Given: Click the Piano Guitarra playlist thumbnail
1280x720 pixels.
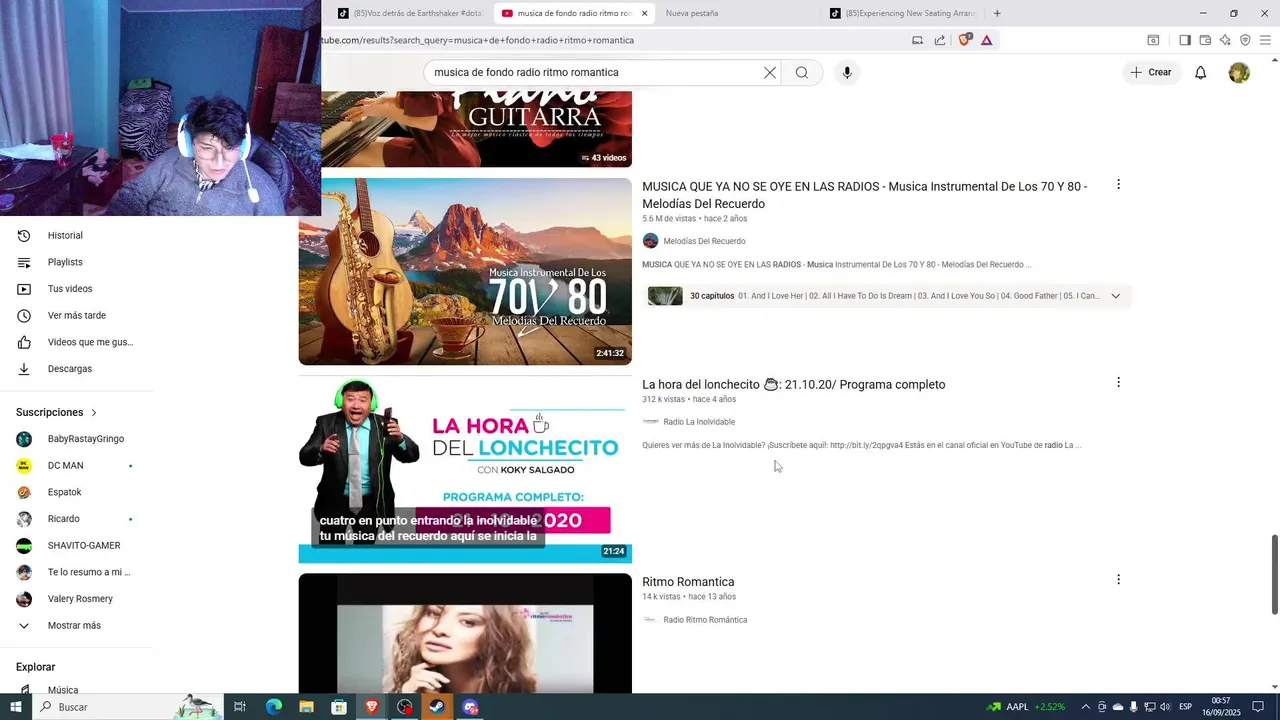Looking at the screenshot, I should [476, 129].
